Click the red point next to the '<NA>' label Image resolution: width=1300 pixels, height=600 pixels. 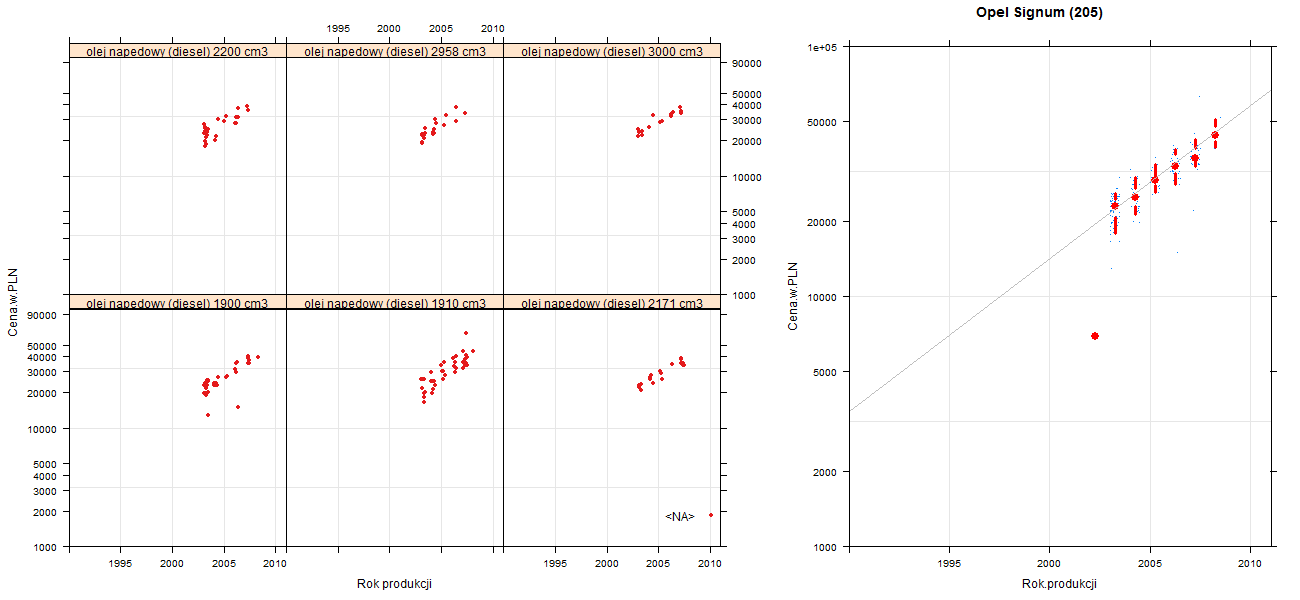click(x=710, y=515)
